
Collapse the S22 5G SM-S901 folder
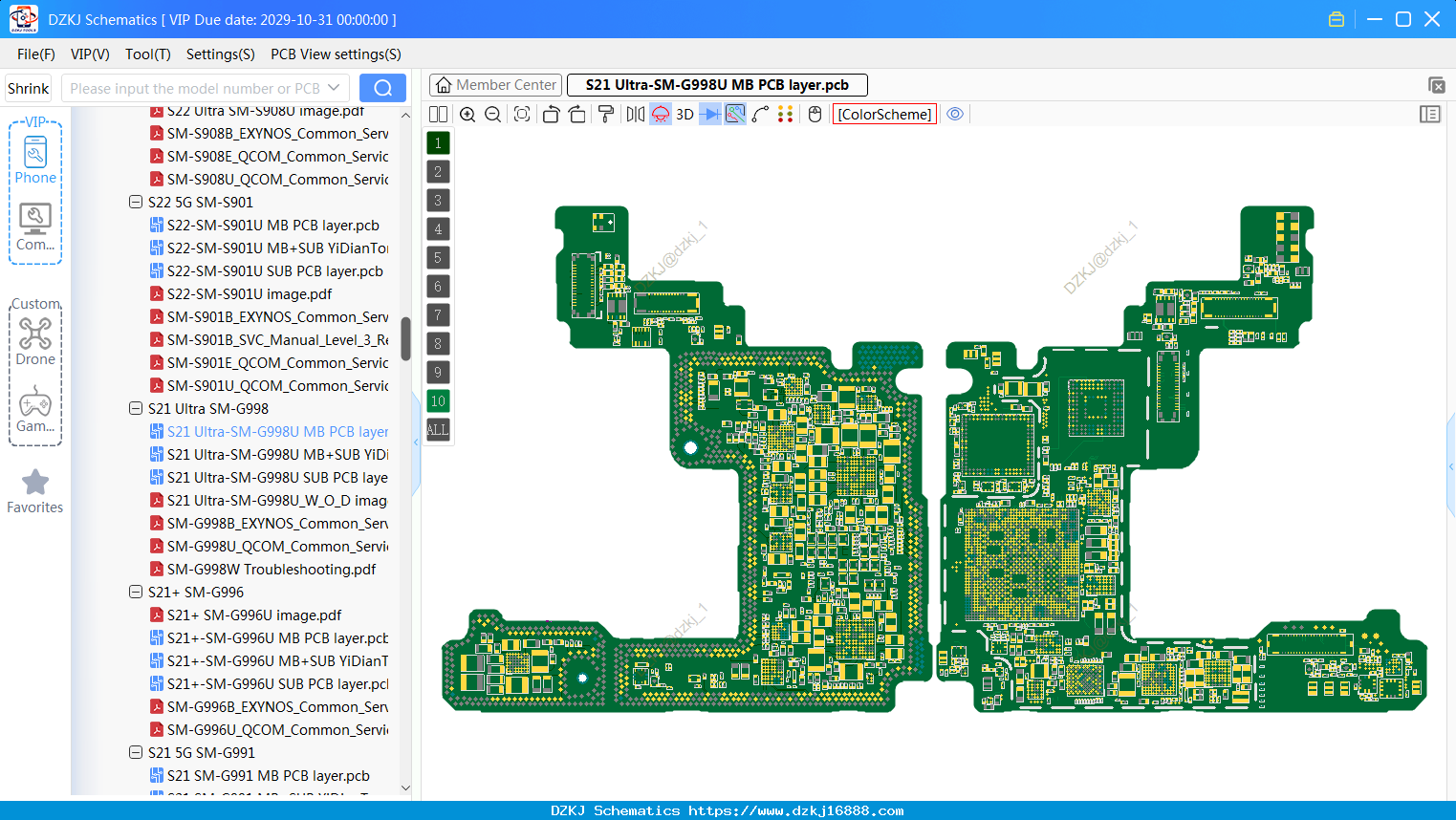pyautogui.click(x=136, y=203)
